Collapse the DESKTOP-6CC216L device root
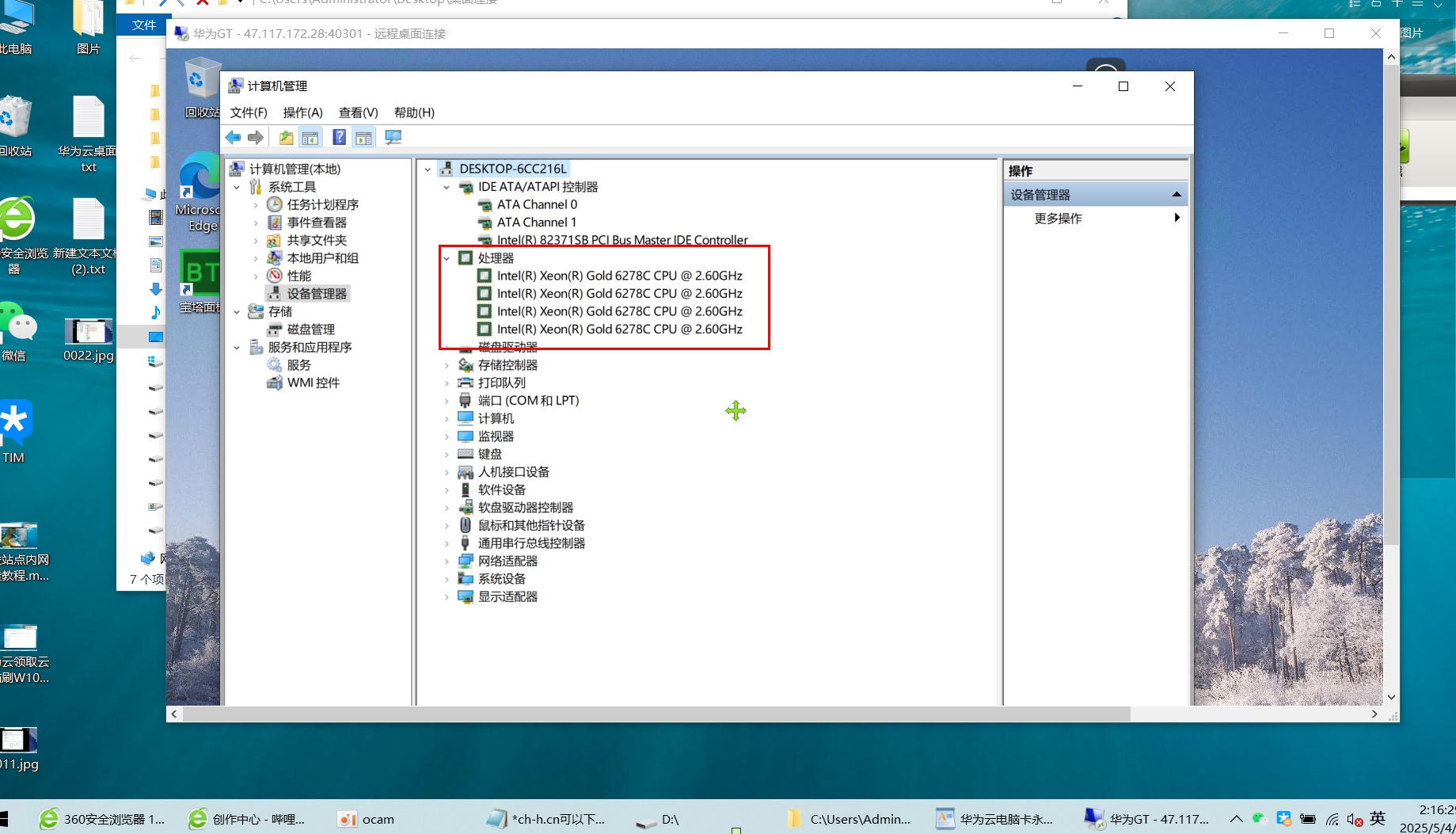Viewport: 1456px width, 834px height. [x=428, y=169]
